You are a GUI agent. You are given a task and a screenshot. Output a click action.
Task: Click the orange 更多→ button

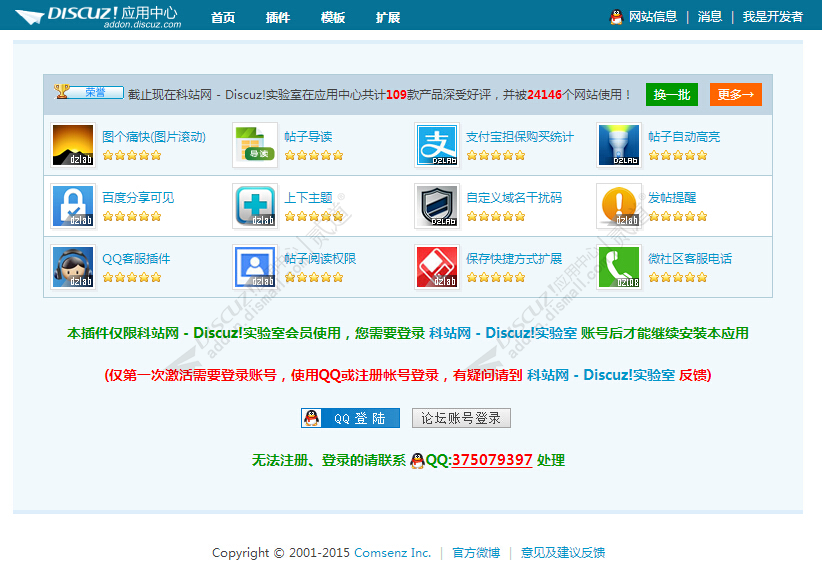coord(736,94)
